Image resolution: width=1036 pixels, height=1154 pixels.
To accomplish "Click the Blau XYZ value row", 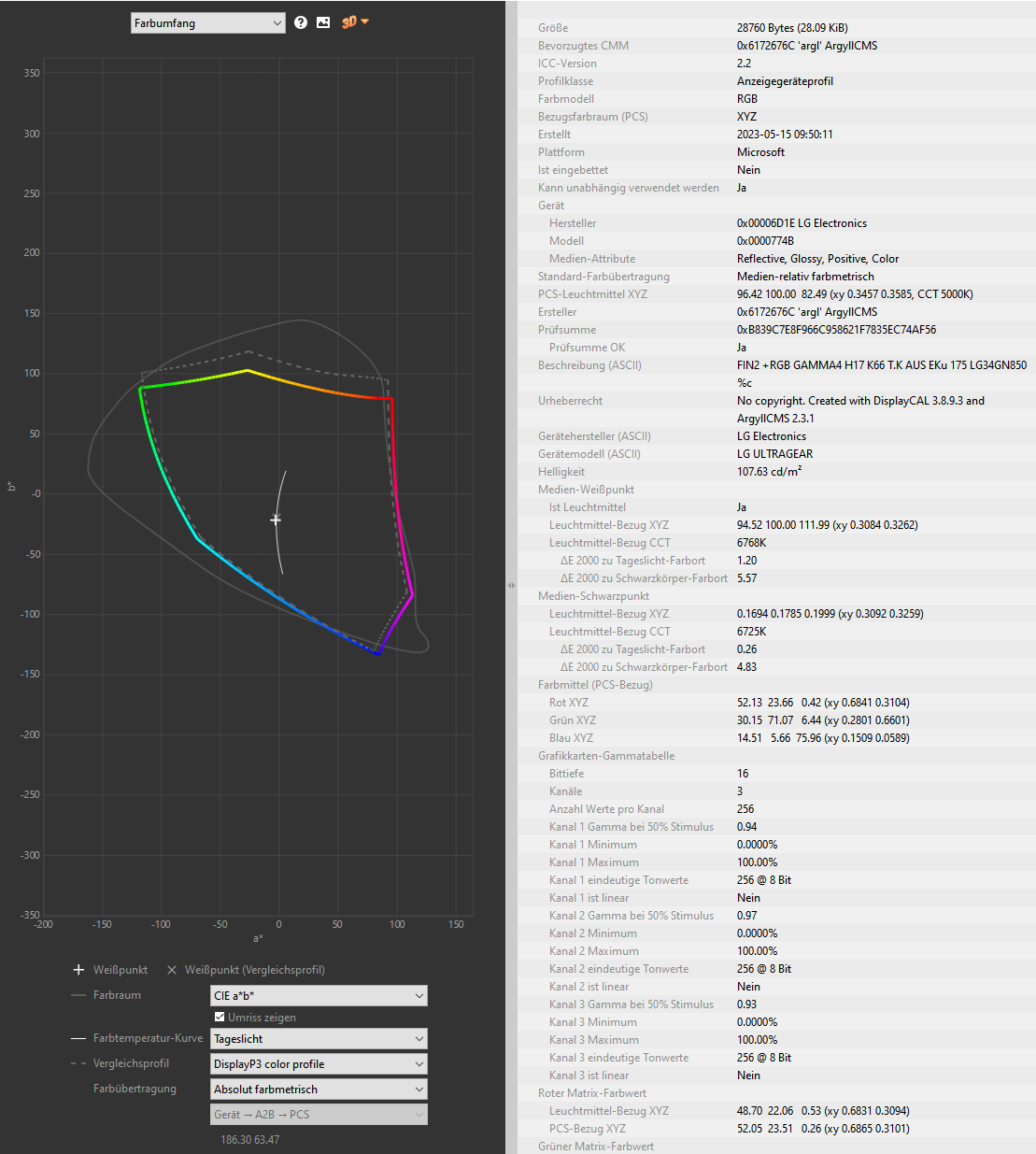I will point(823,738).
